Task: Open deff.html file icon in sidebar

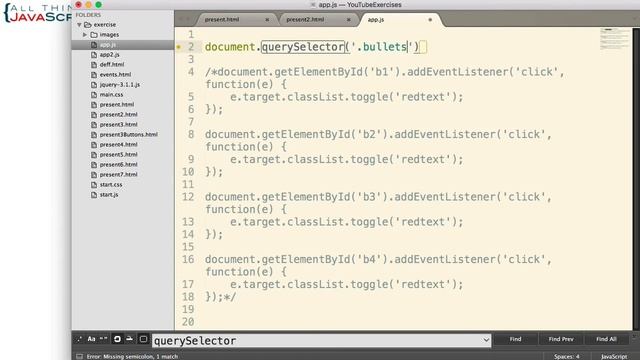Action: [94, 64]
